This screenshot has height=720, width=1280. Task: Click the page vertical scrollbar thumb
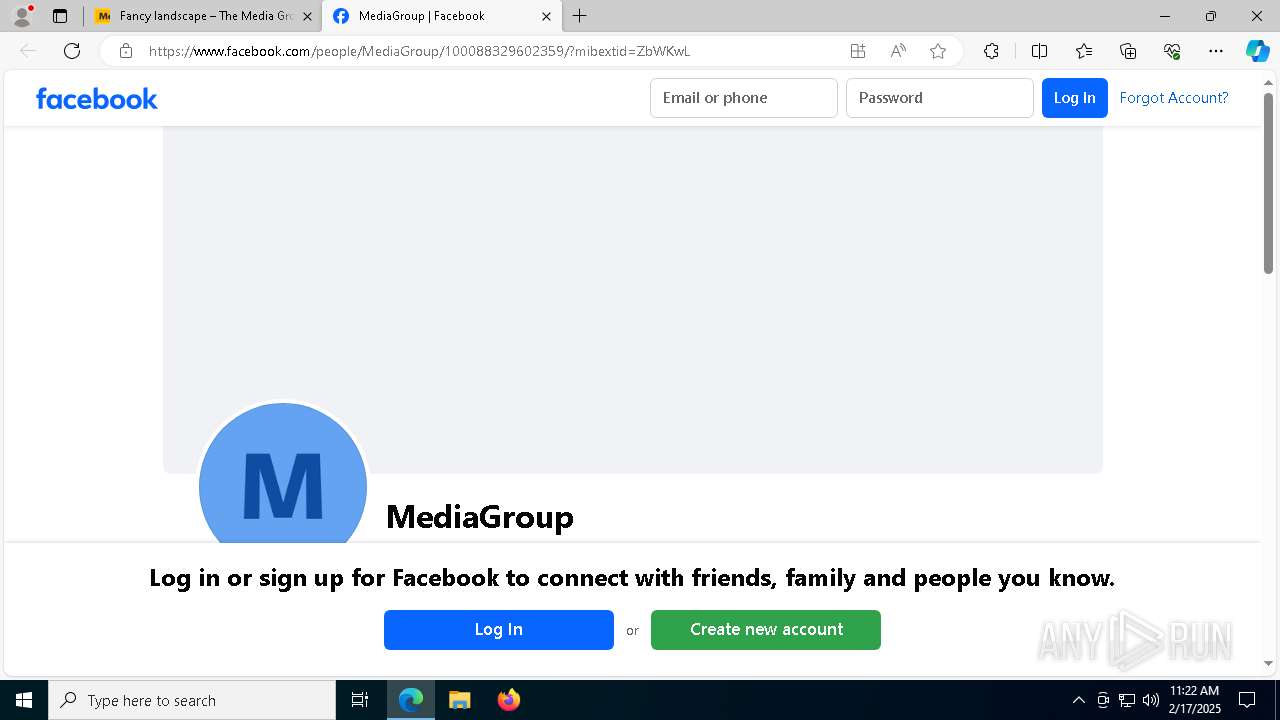pyautogui.click(x=1268, y=182)
